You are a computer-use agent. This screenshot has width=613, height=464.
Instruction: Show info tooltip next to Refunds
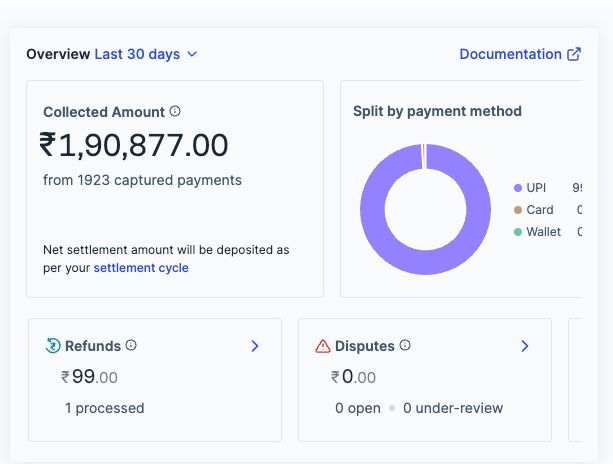coord(131,346)
